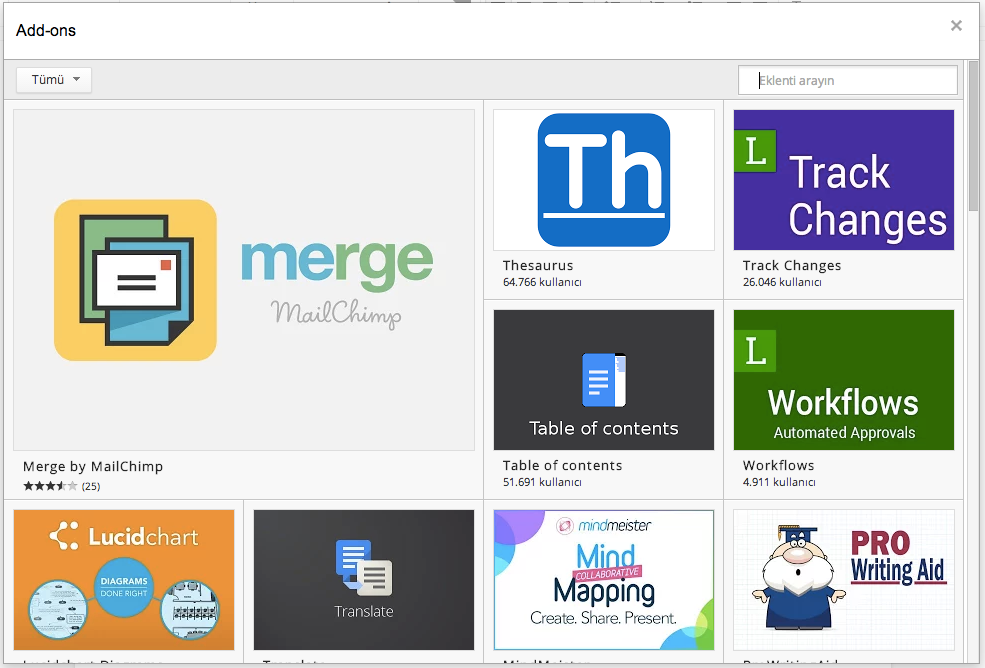This screenshot has height=668, width=985.
Task: Open the MindMeister Mind Mapping tile
Action: 604,579
